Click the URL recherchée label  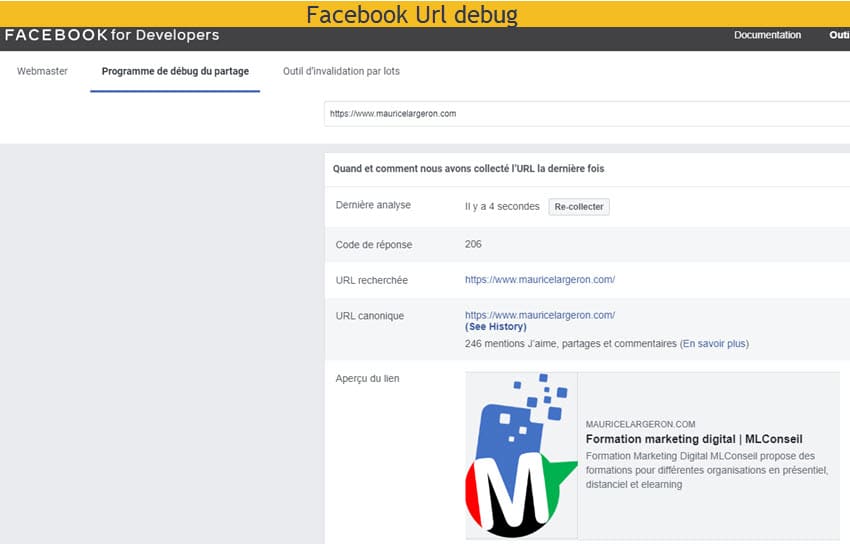point(371,280)
